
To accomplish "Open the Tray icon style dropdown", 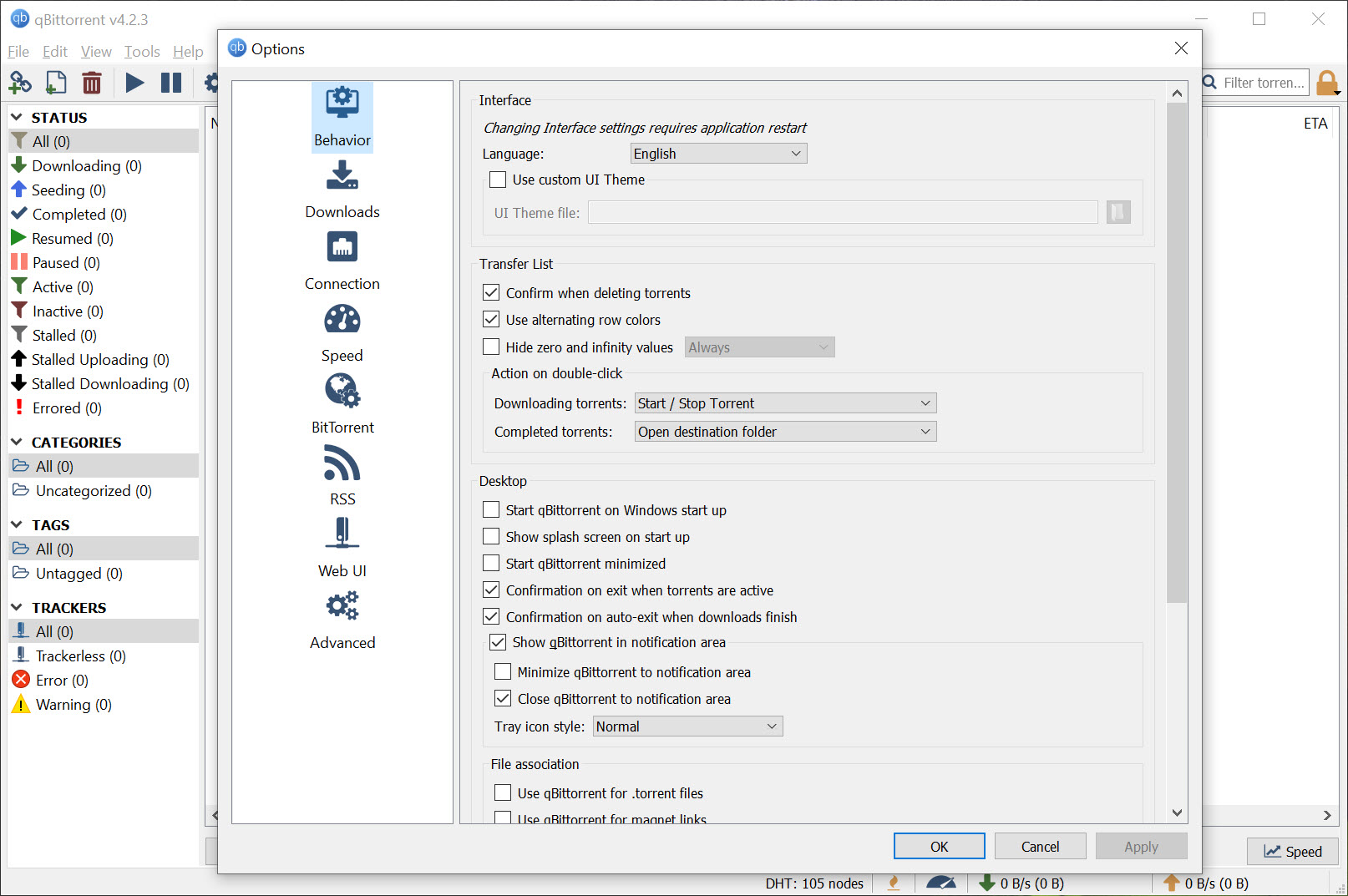I will 687,726.
